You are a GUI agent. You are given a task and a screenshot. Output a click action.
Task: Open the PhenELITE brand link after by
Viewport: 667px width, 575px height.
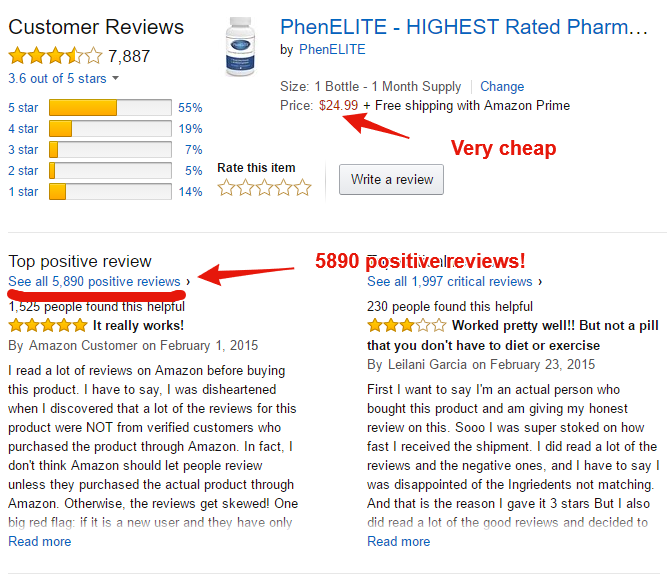(x=332, y=49)
